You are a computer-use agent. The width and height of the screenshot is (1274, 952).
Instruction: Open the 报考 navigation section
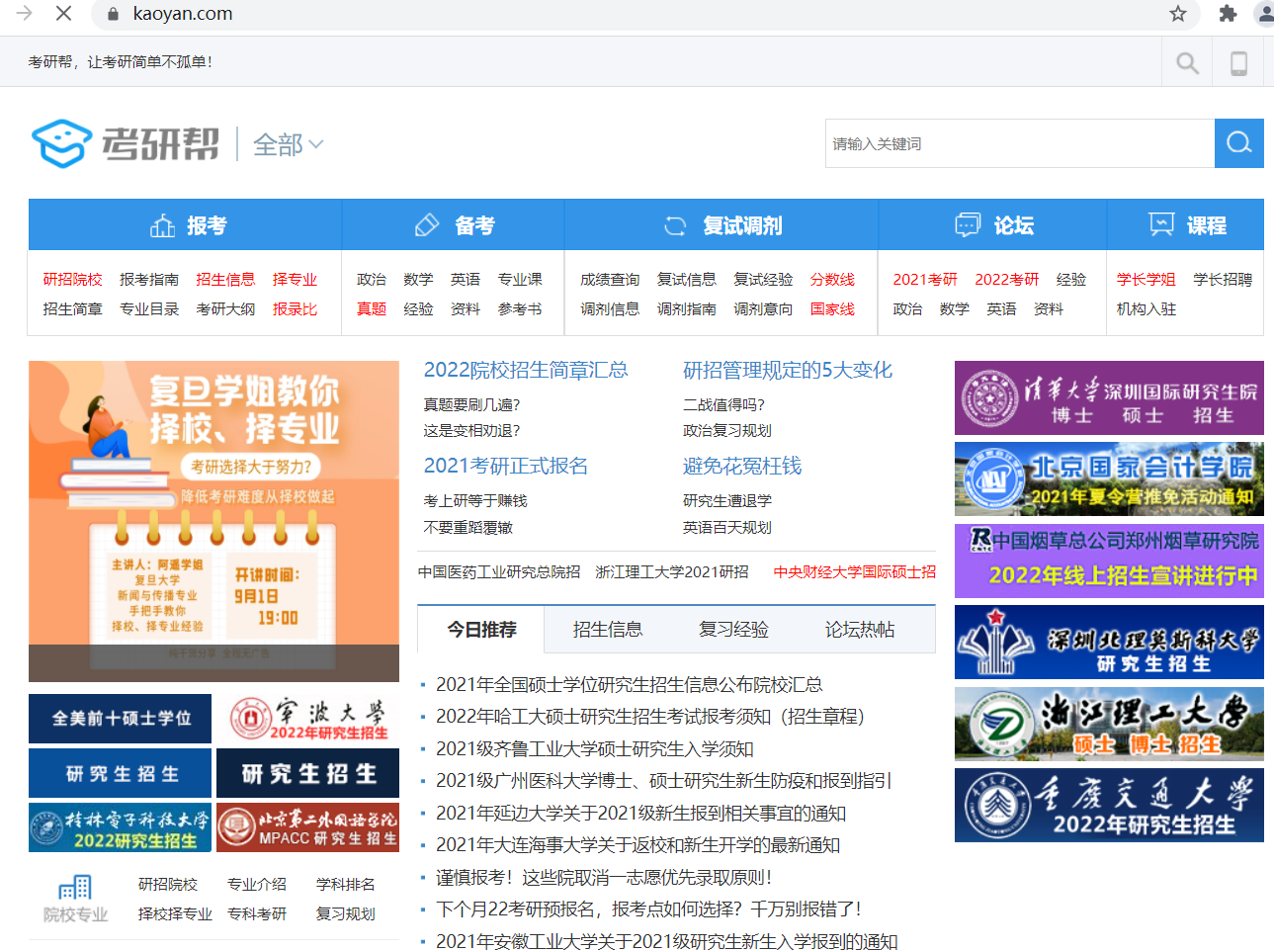186,225
